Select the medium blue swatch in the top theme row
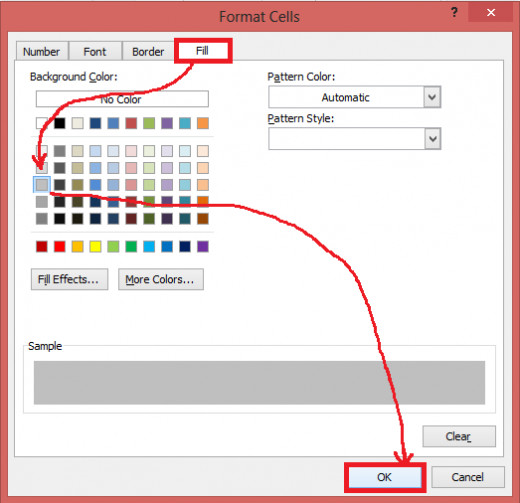This screenshot has width=520, height=503. (113, 123)
